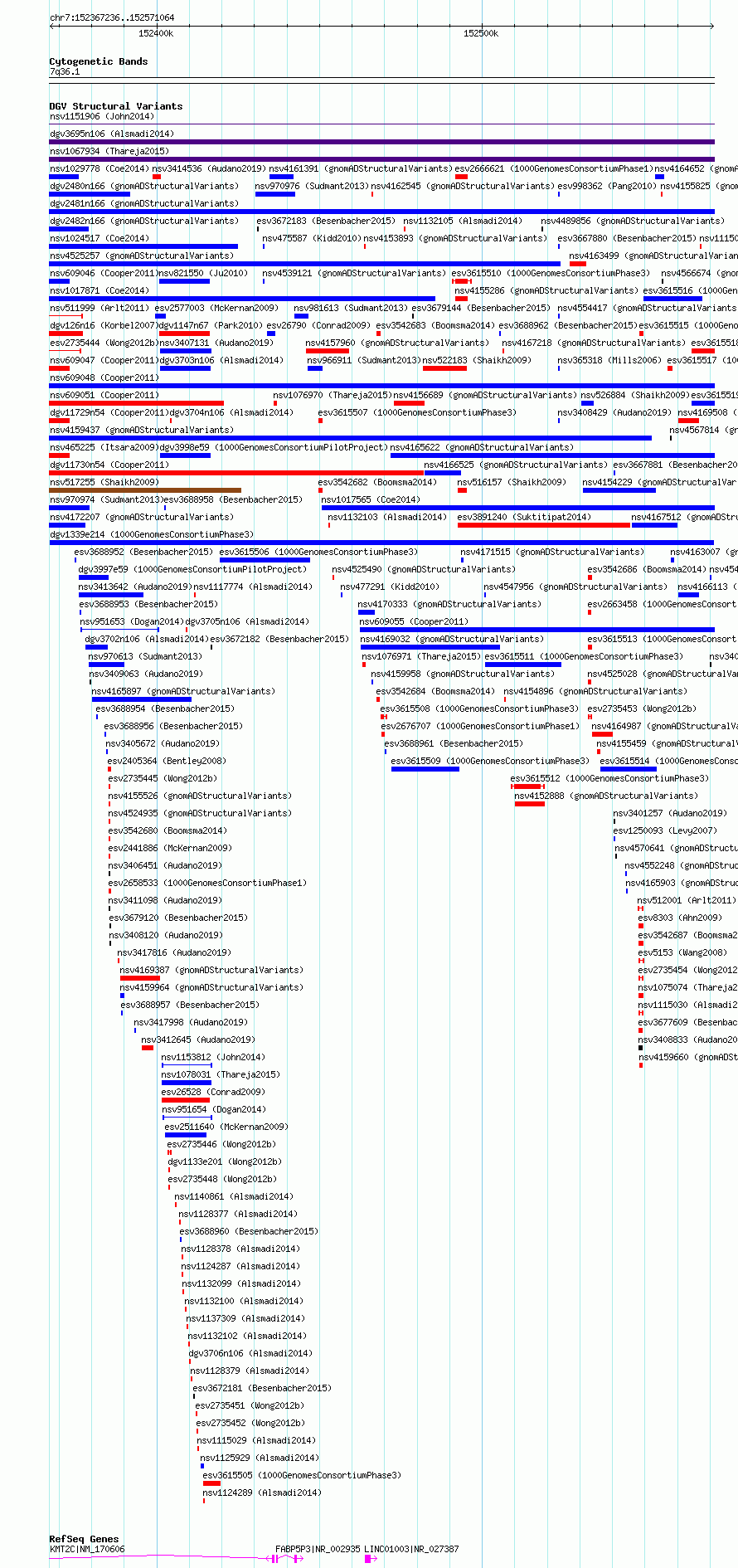Click esv3672181 (Besenbacher2015) label
This screenshot has width=738, height=1568.
pos(262,1388)
